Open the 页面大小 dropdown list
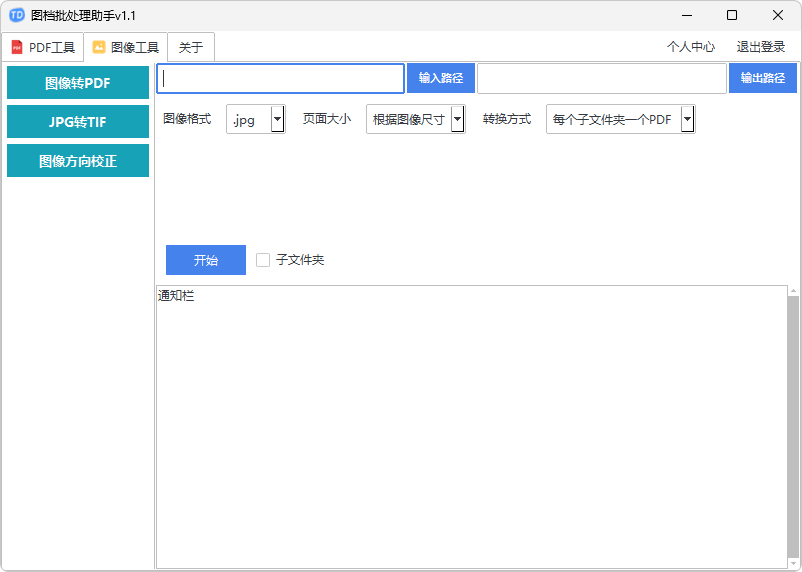Viewport: 802px width, 572px height. pyautogui.click(x=457, y=120)
